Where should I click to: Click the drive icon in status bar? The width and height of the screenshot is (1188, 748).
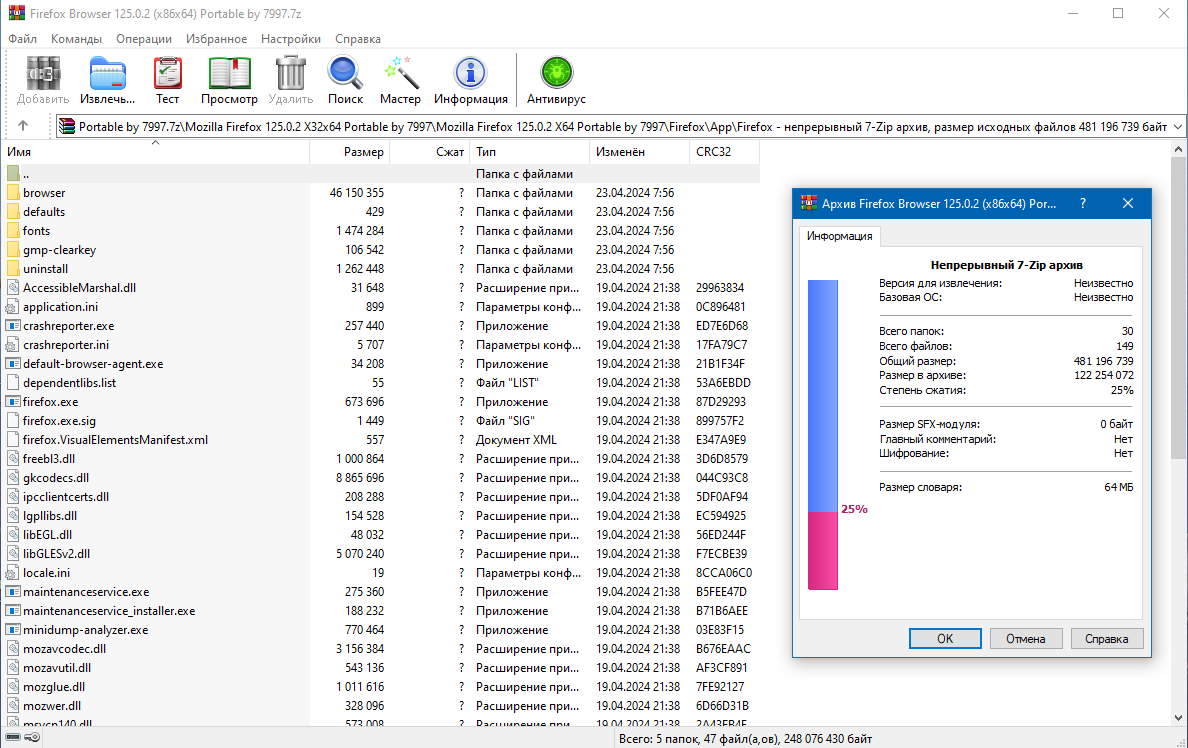pyautogui.click(x=13, y=737)
